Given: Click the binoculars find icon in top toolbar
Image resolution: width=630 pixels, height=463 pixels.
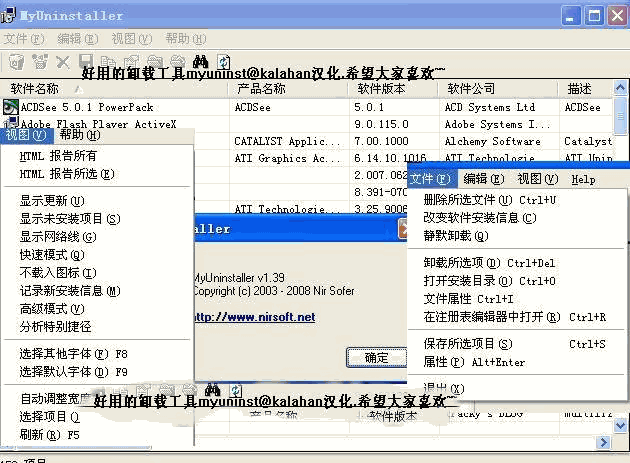Looking at the screenshot, I should point(200,61).
